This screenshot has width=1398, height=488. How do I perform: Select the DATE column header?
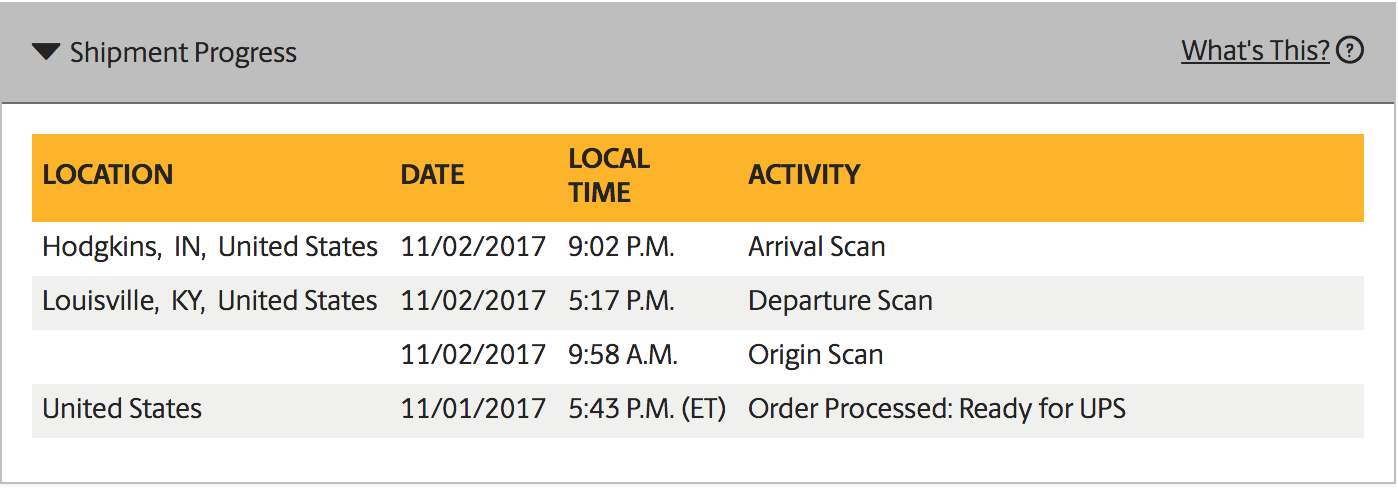click(x=432, y=175)
